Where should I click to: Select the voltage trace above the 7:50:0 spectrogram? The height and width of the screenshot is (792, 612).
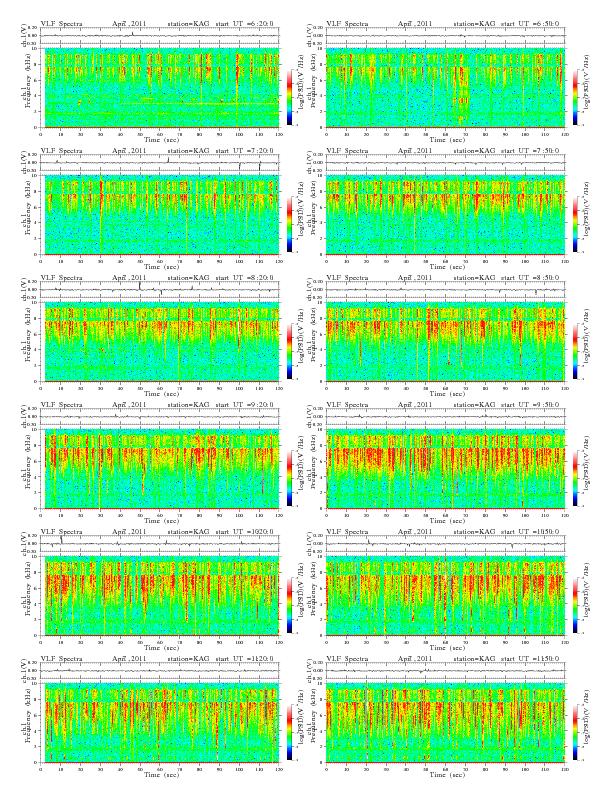click(445, 163)
